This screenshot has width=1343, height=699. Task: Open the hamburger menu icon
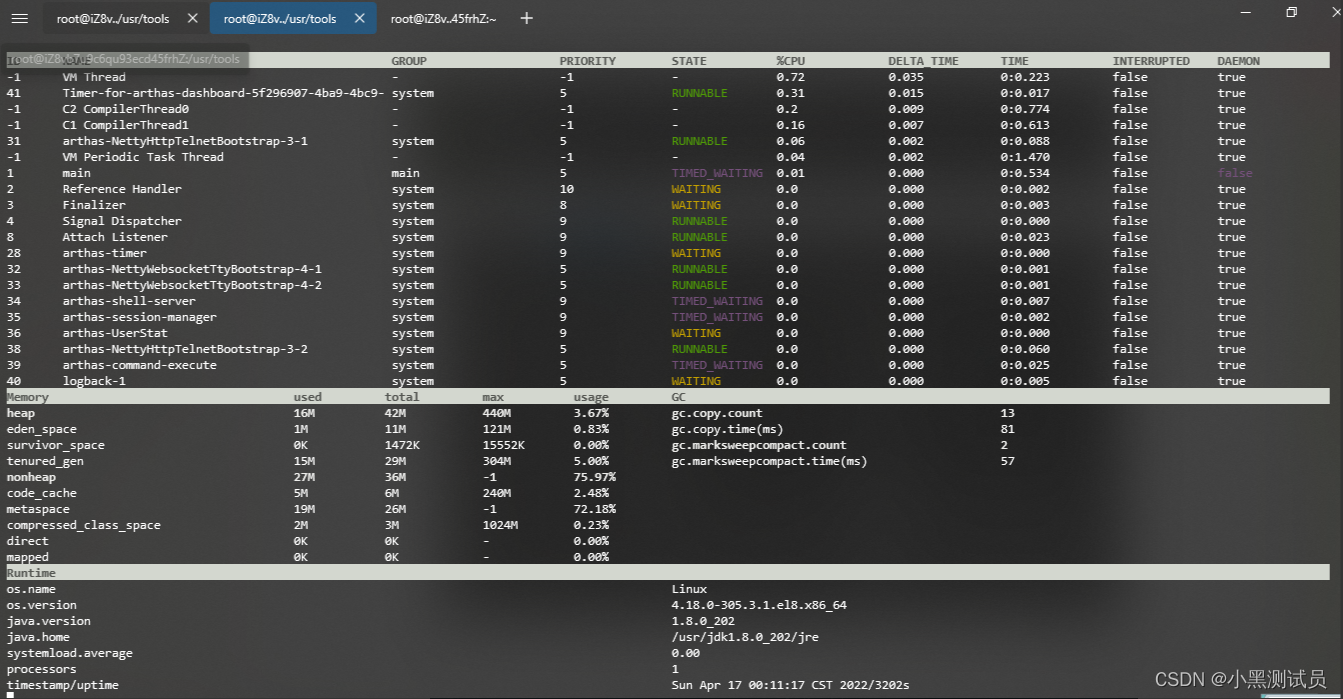click(x=20, y=18)
